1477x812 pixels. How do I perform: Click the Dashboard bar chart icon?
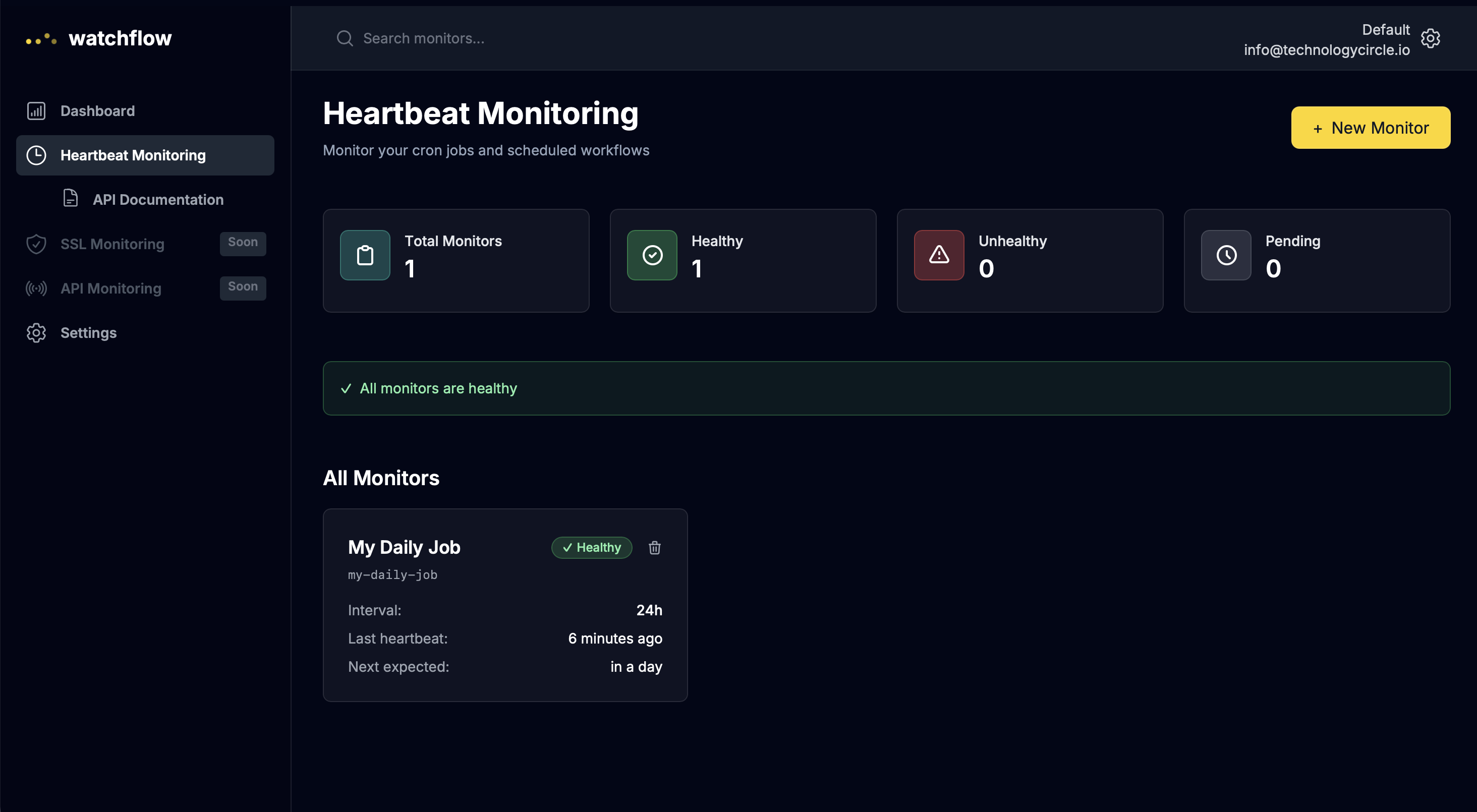click(x=36, y=110)
